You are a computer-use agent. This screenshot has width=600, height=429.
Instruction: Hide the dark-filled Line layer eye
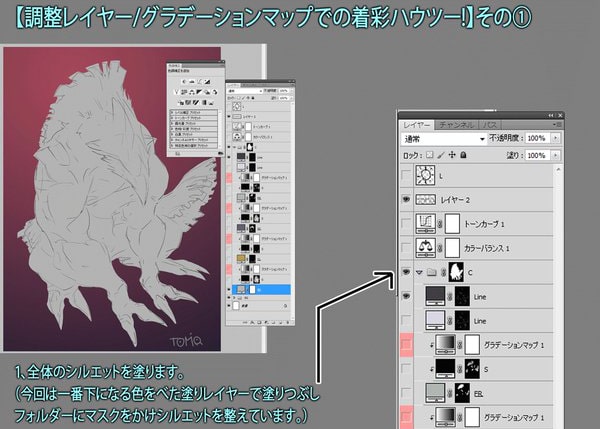(x=406, y=296)
